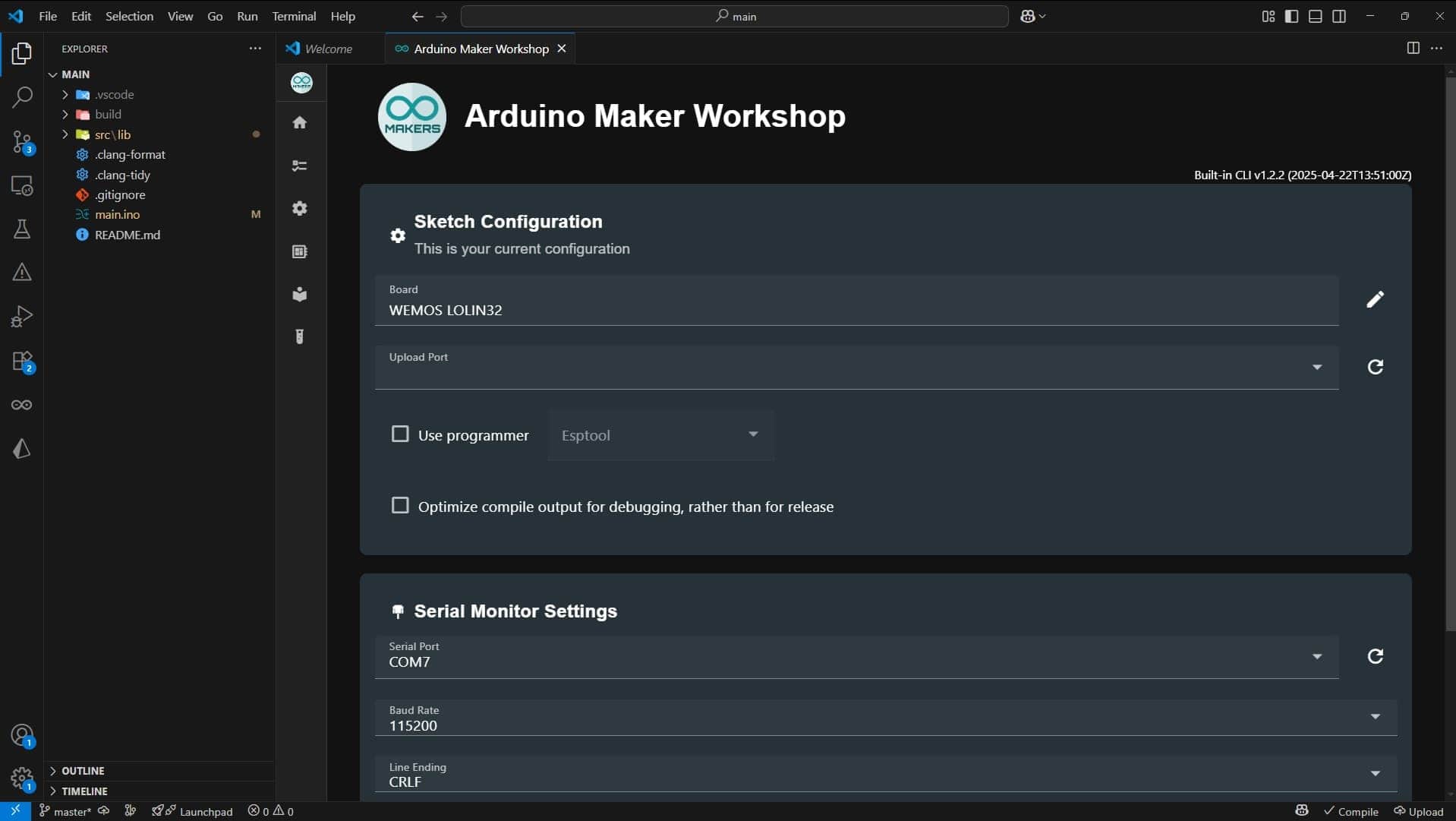Viewport: 1456px width, 821px height.
Task: Click Compile in the status bar
Action: (1351, 811)
